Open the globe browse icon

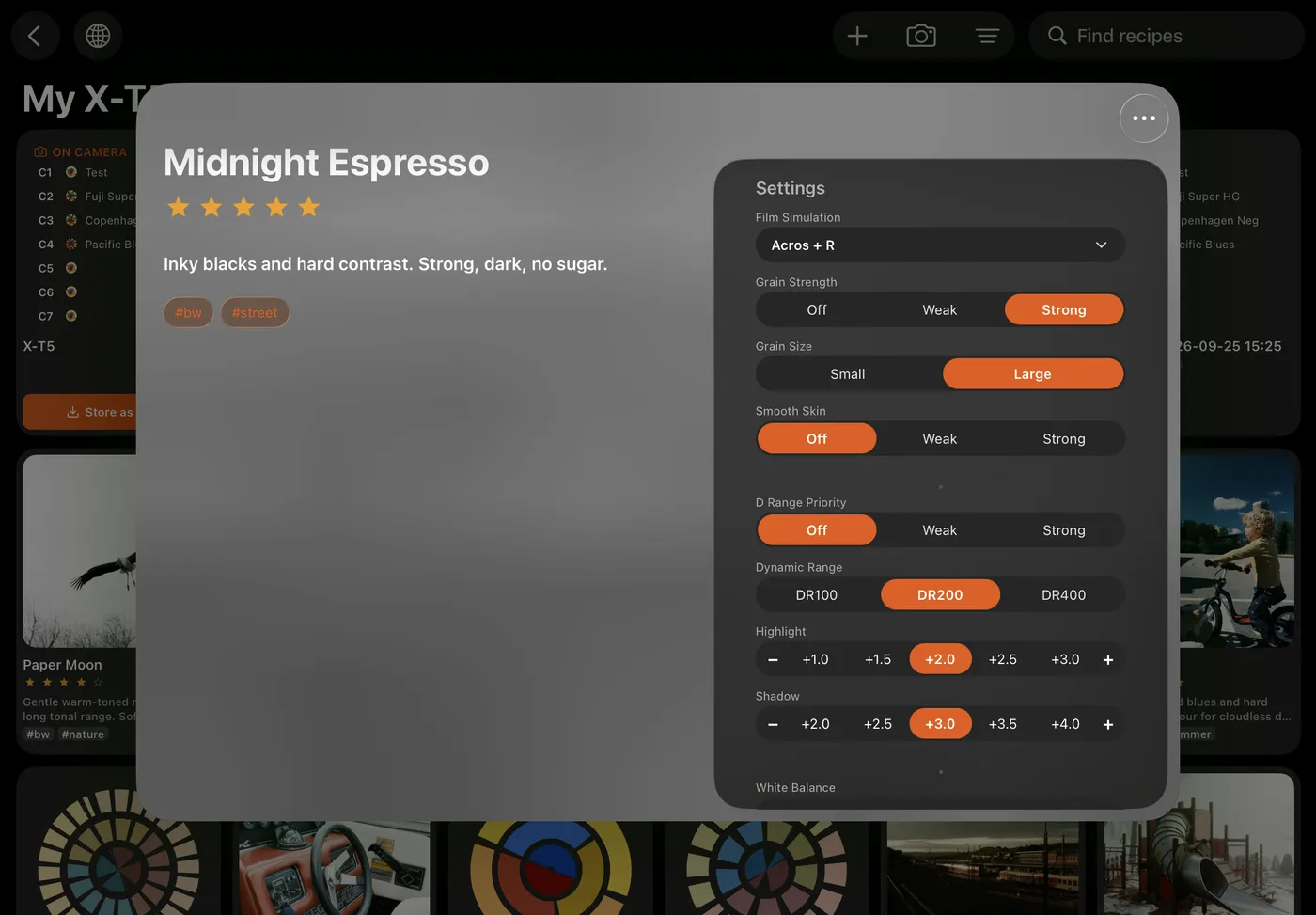pyautogui.click(x=98, y=36)
